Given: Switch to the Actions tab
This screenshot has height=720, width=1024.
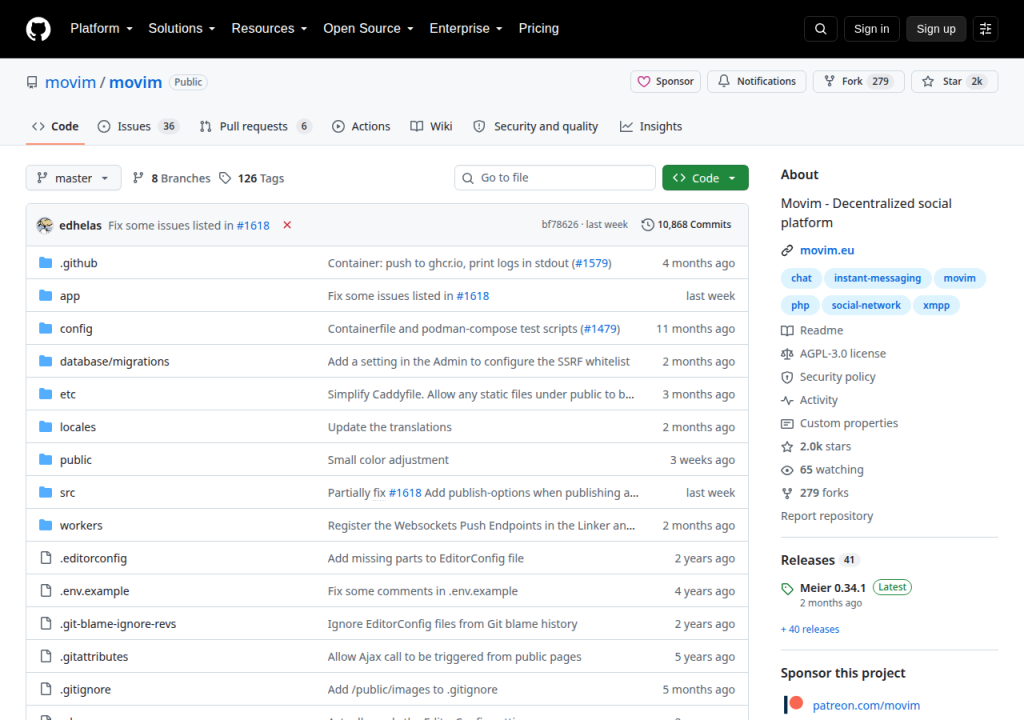Looking at the screenshot, I should [361, 126].
